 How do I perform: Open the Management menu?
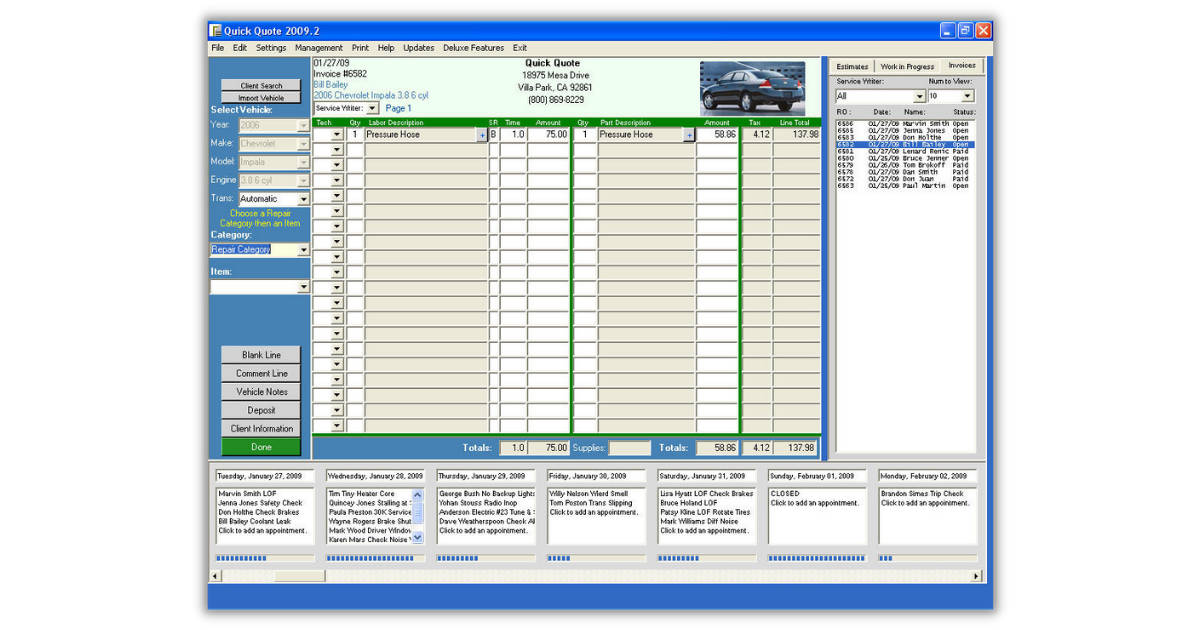pyautogui.click(x=319, y=47)
